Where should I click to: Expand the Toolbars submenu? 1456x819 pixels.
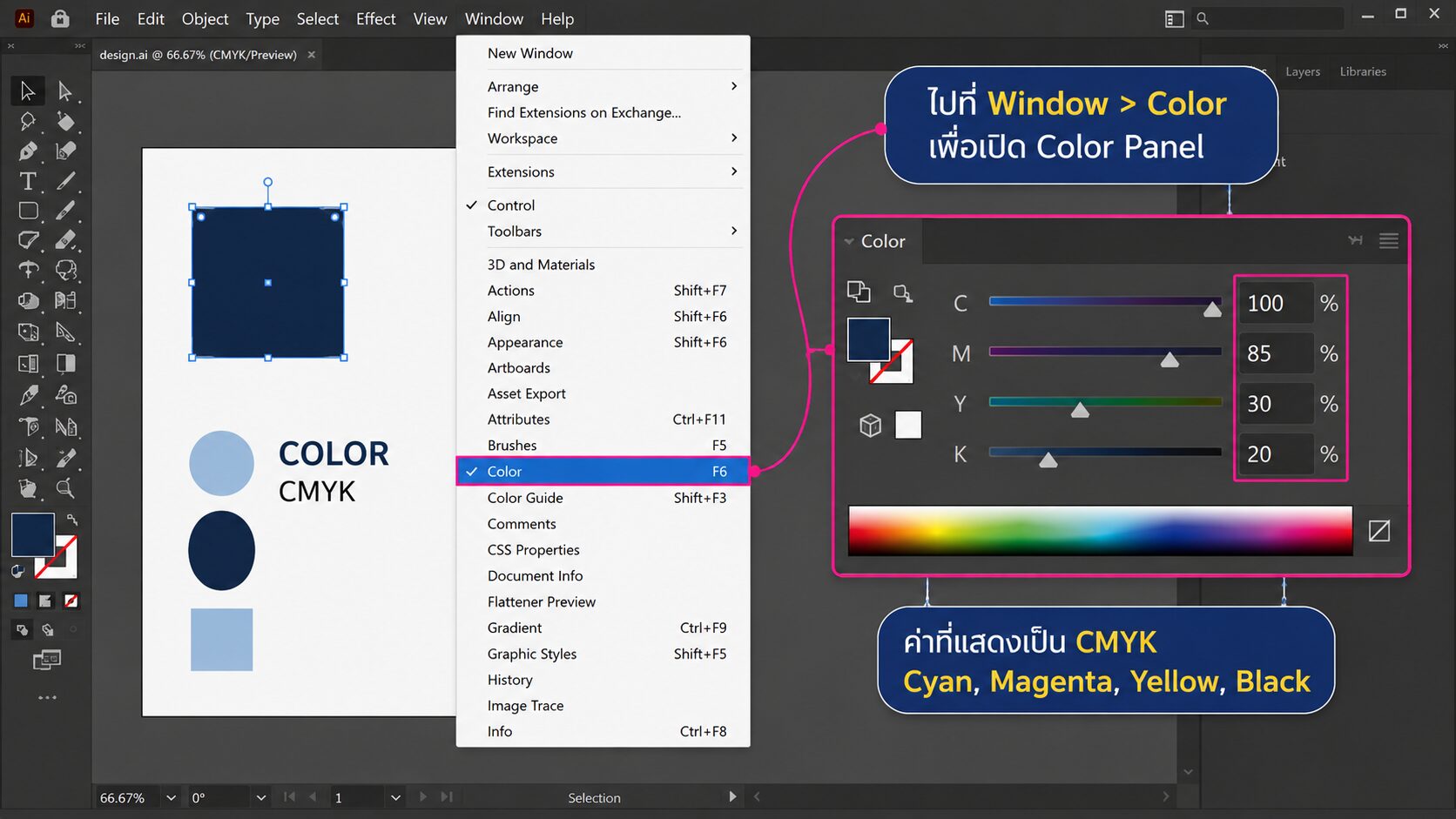(603, 232)
